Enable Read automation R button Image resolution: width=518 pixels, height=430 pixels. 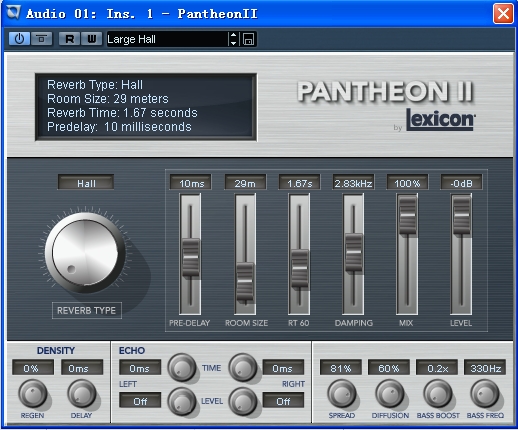tap(69, 39)
